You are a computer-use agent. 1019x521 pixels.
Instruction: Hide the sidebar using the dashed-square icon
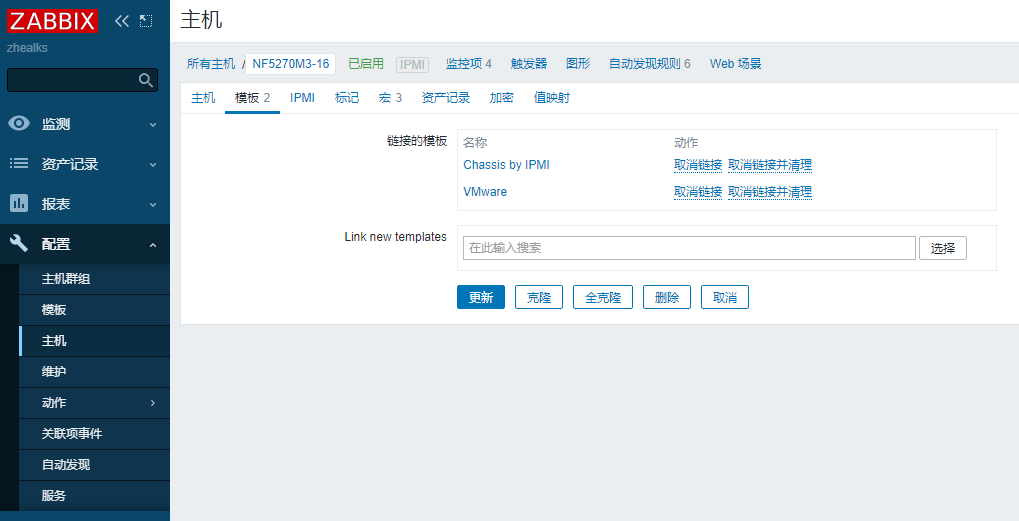(x=146, y=21)
